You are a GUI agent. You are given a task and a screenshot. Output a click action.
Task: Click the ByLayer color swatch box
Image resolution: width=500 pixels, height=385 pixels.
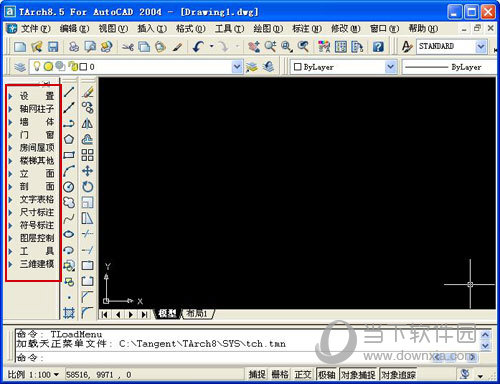[x=297, y=67]
